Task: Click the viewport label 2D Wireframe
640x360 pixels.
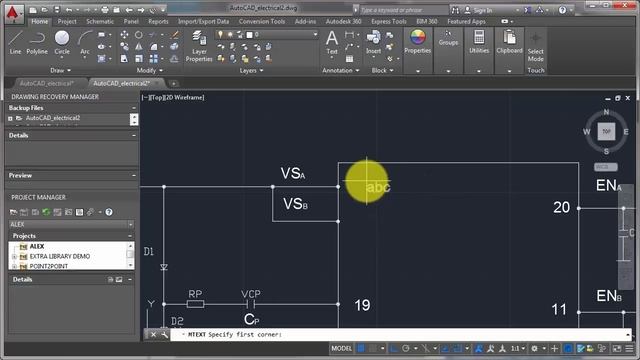Action: 184,97
